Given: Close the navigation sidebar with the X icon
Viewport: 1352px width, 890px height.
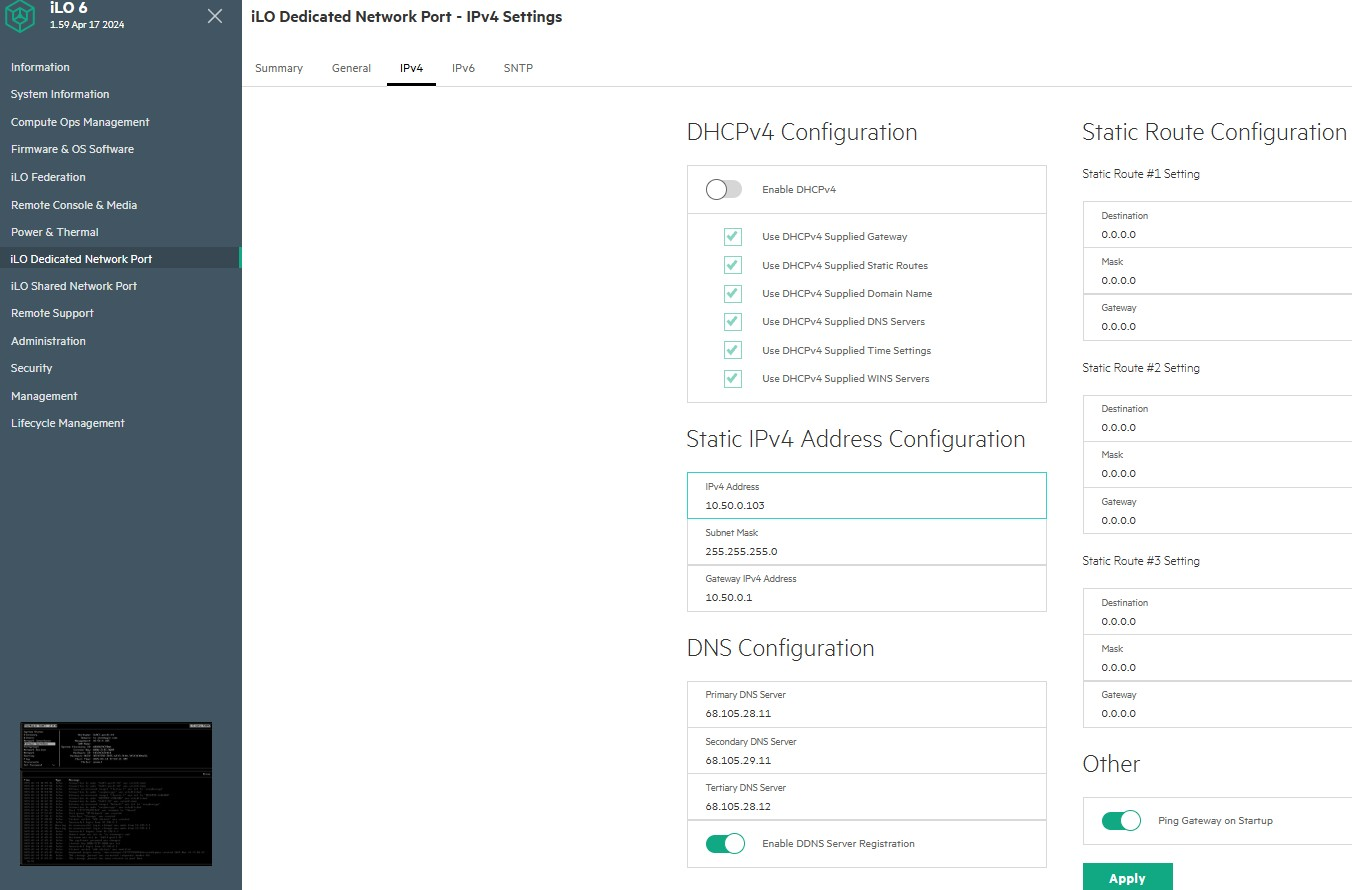Looking at the screenshot, I should point(215,16).
